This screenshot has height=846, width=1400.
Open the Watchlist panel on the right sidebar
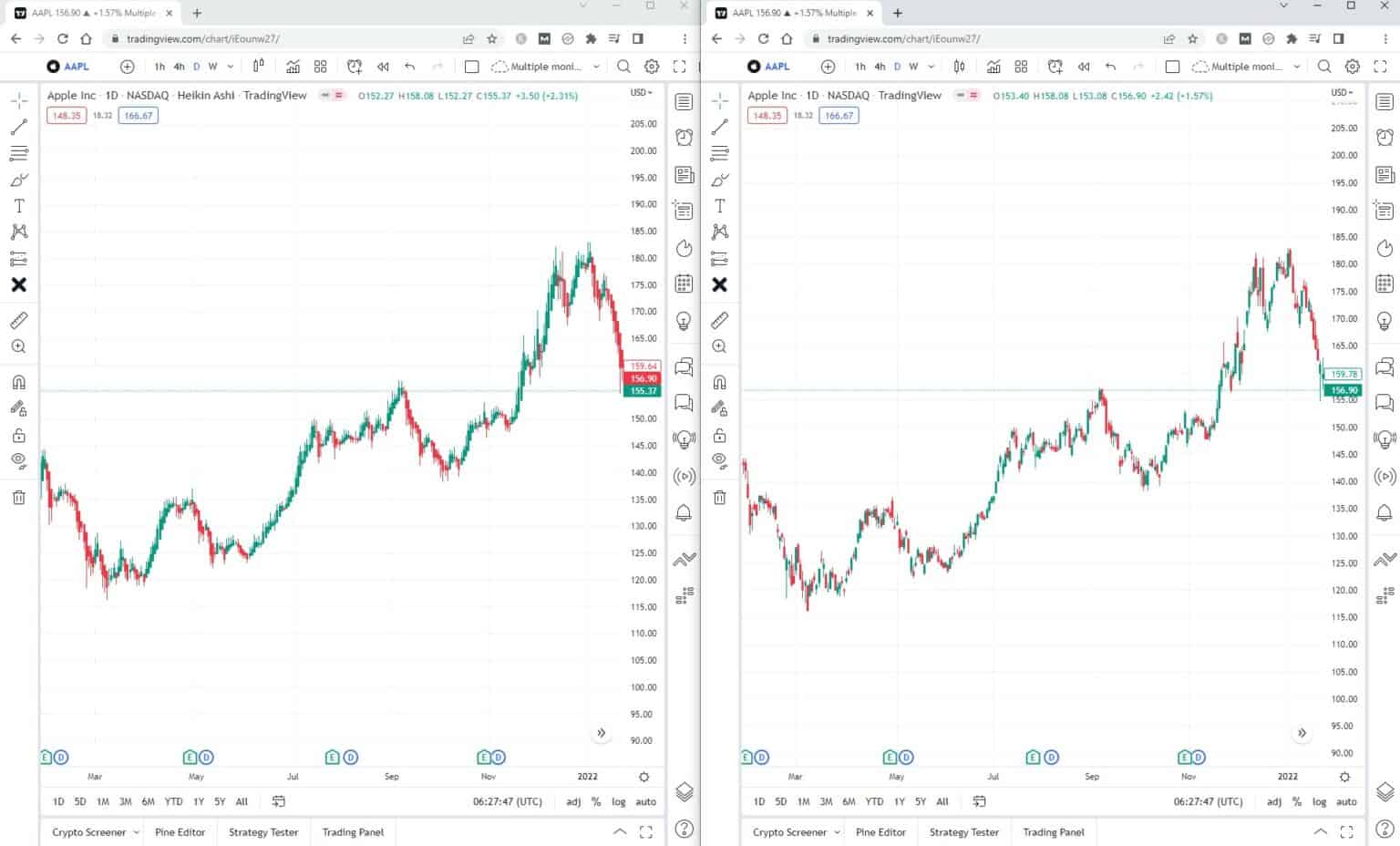pyautogui.click(x=685, y=101)
